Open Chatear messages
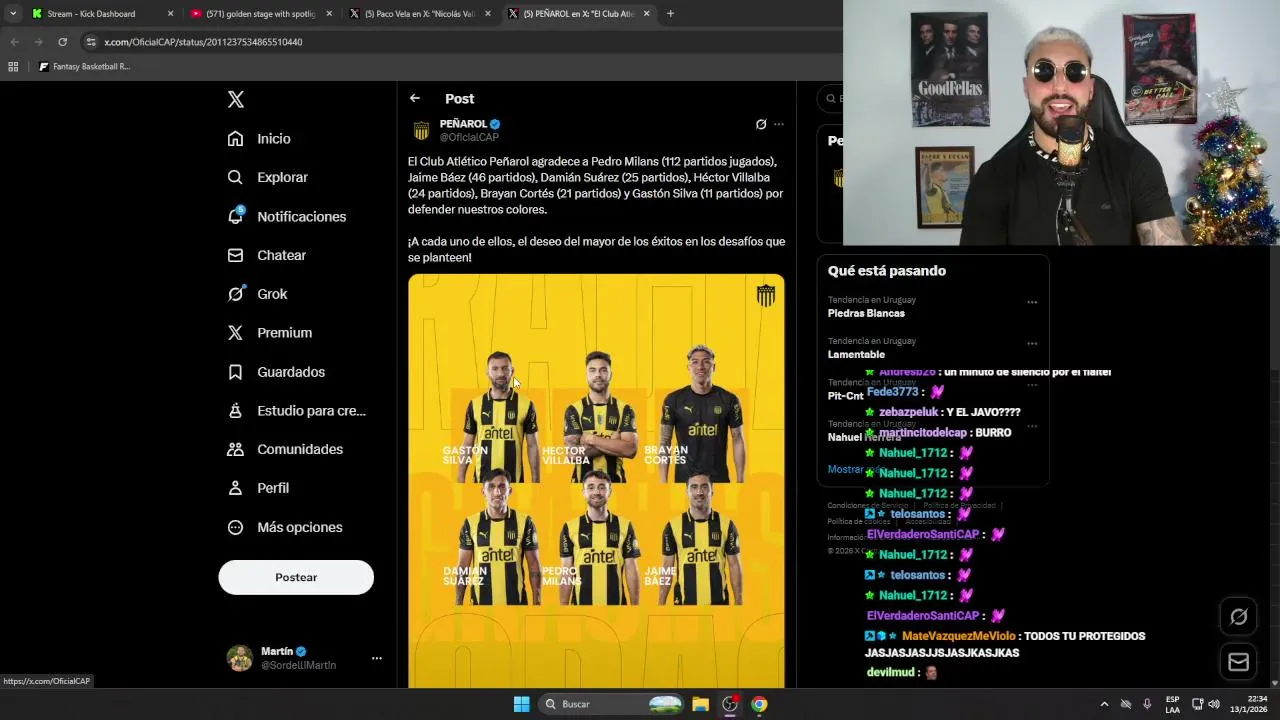This screenshot has width=1280, height=720. [266, 255]
